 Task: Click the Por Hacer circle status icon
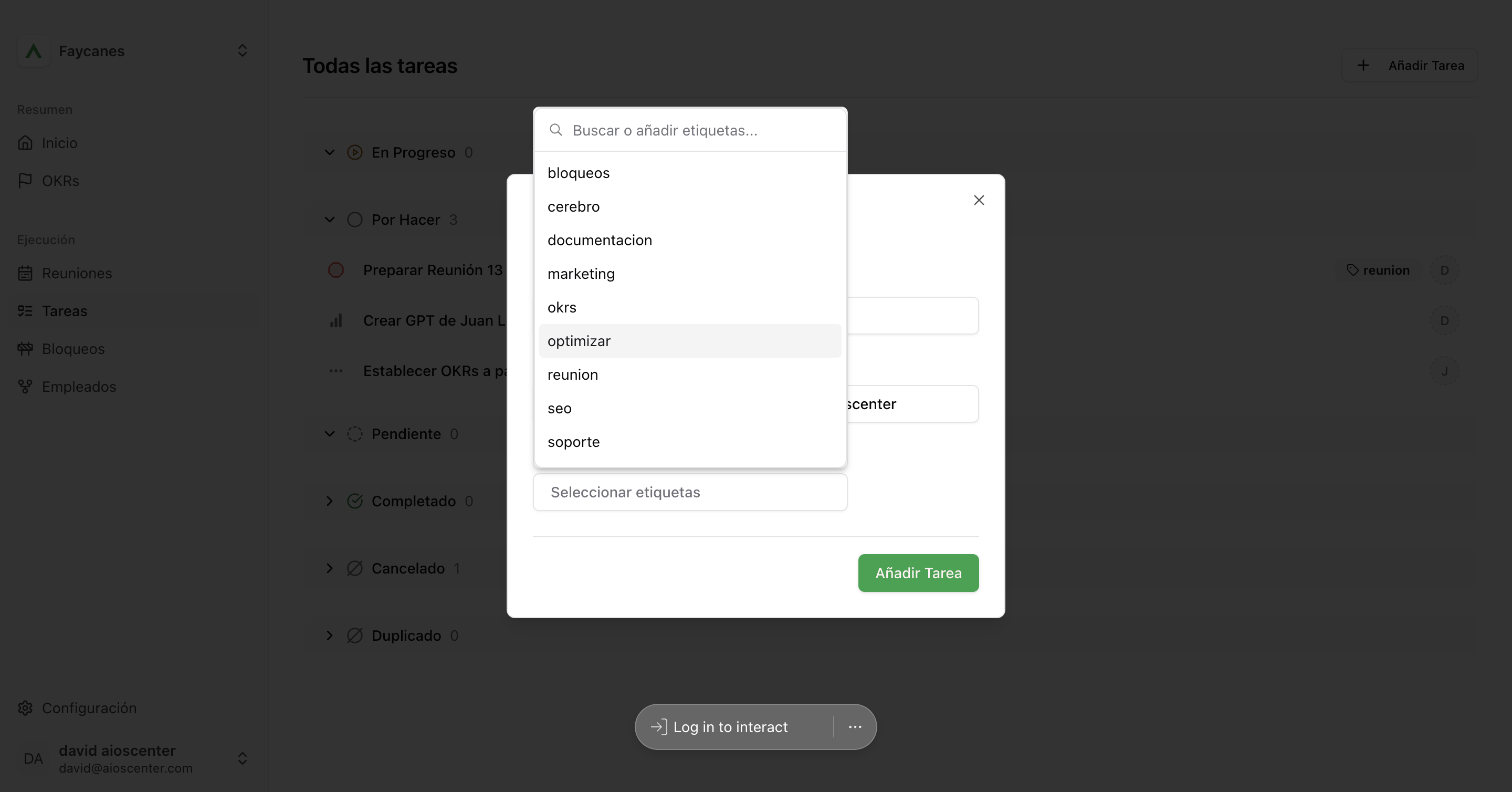pos(355,220)
